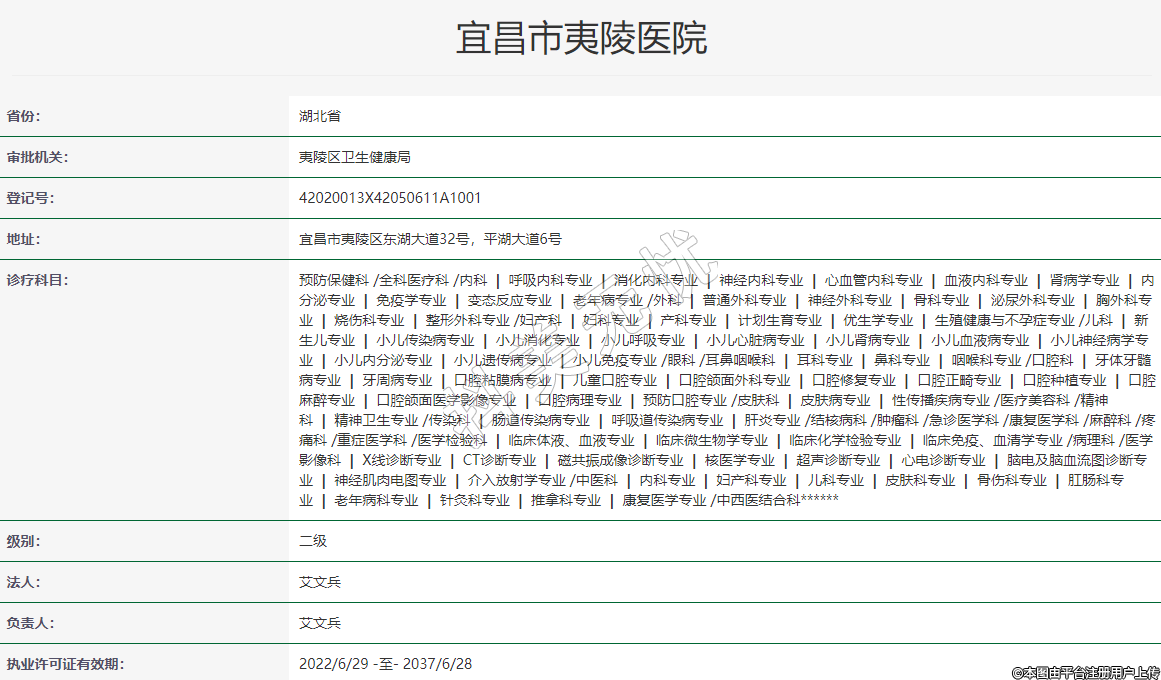1161x680 pixels.
Task: Select the 省份 row label
Action: point(24,116)
